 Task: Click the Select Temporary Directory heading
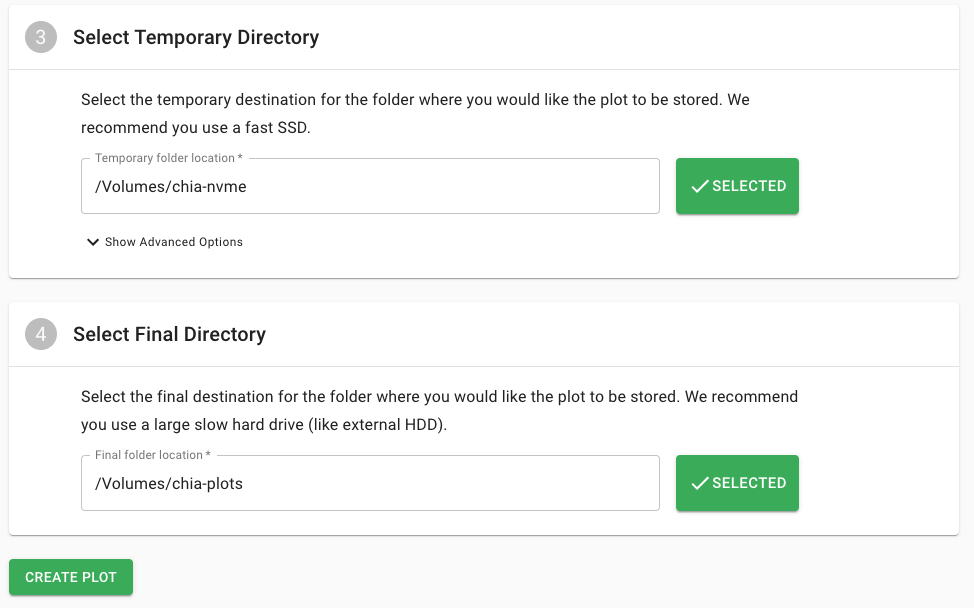pos(196,38)
